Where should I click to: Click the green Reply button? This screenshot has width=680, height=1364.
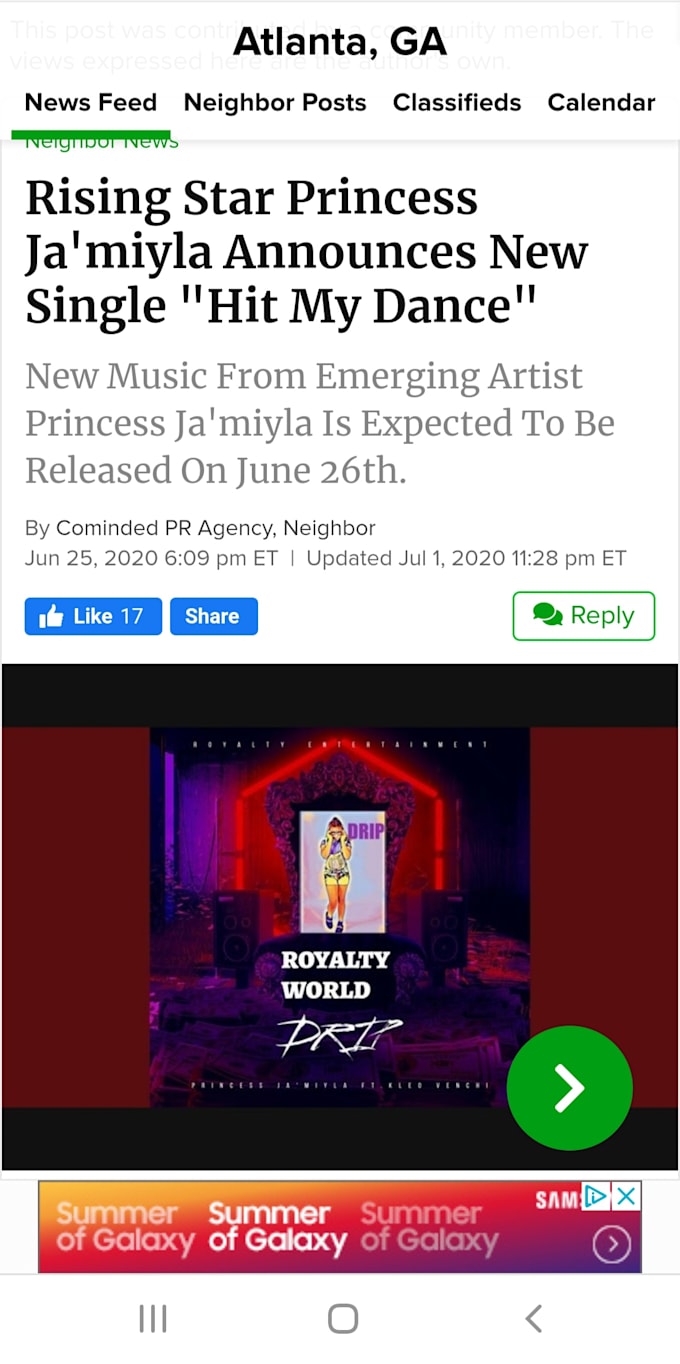[584, 616]
